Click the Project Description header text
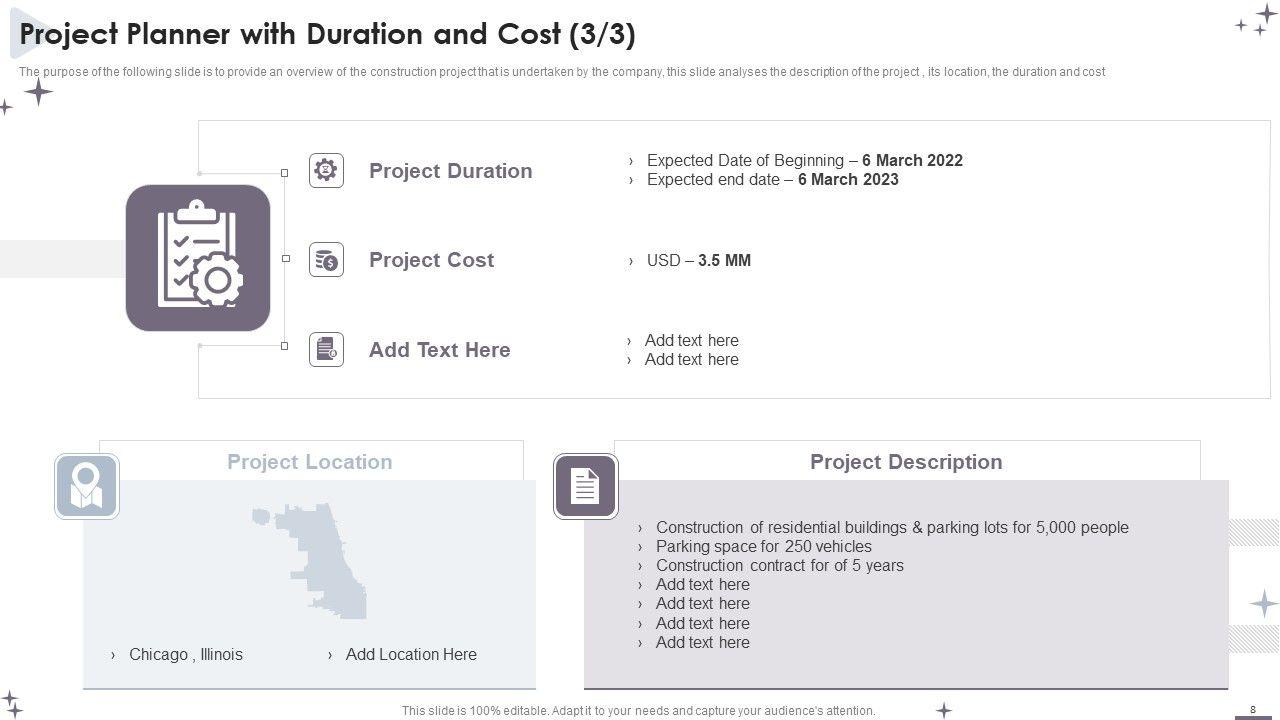 click(905, 462)
